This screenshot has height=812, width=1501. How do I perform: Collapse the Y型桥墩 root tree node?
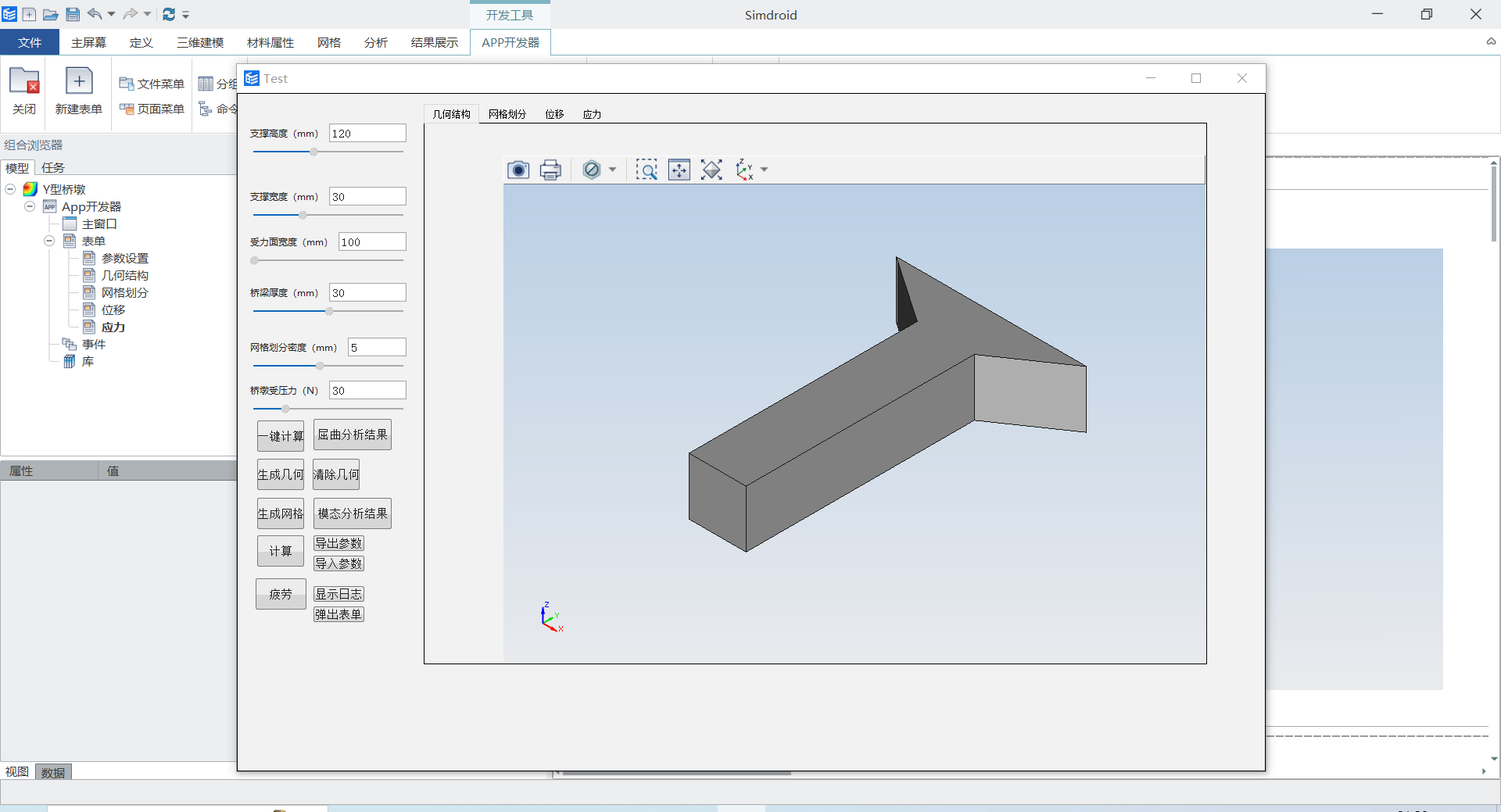point(10,189)
